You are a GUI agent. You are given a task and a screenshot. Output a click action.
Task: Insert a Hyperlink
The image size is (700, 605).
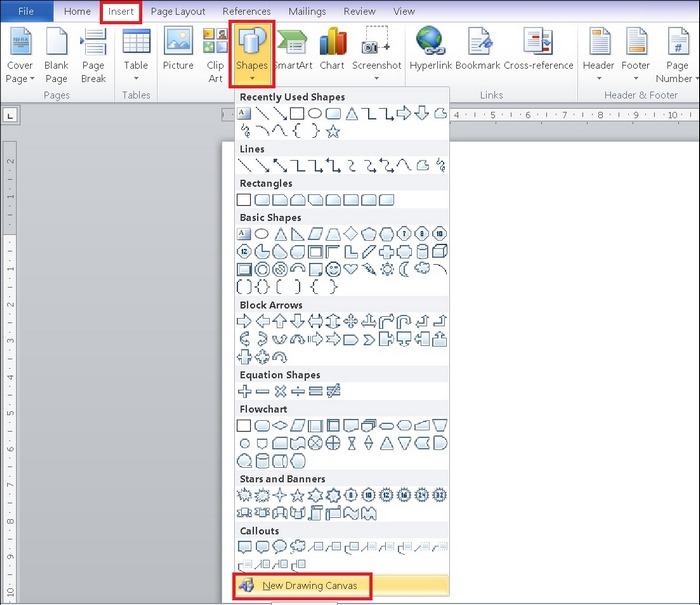(430, 49)
